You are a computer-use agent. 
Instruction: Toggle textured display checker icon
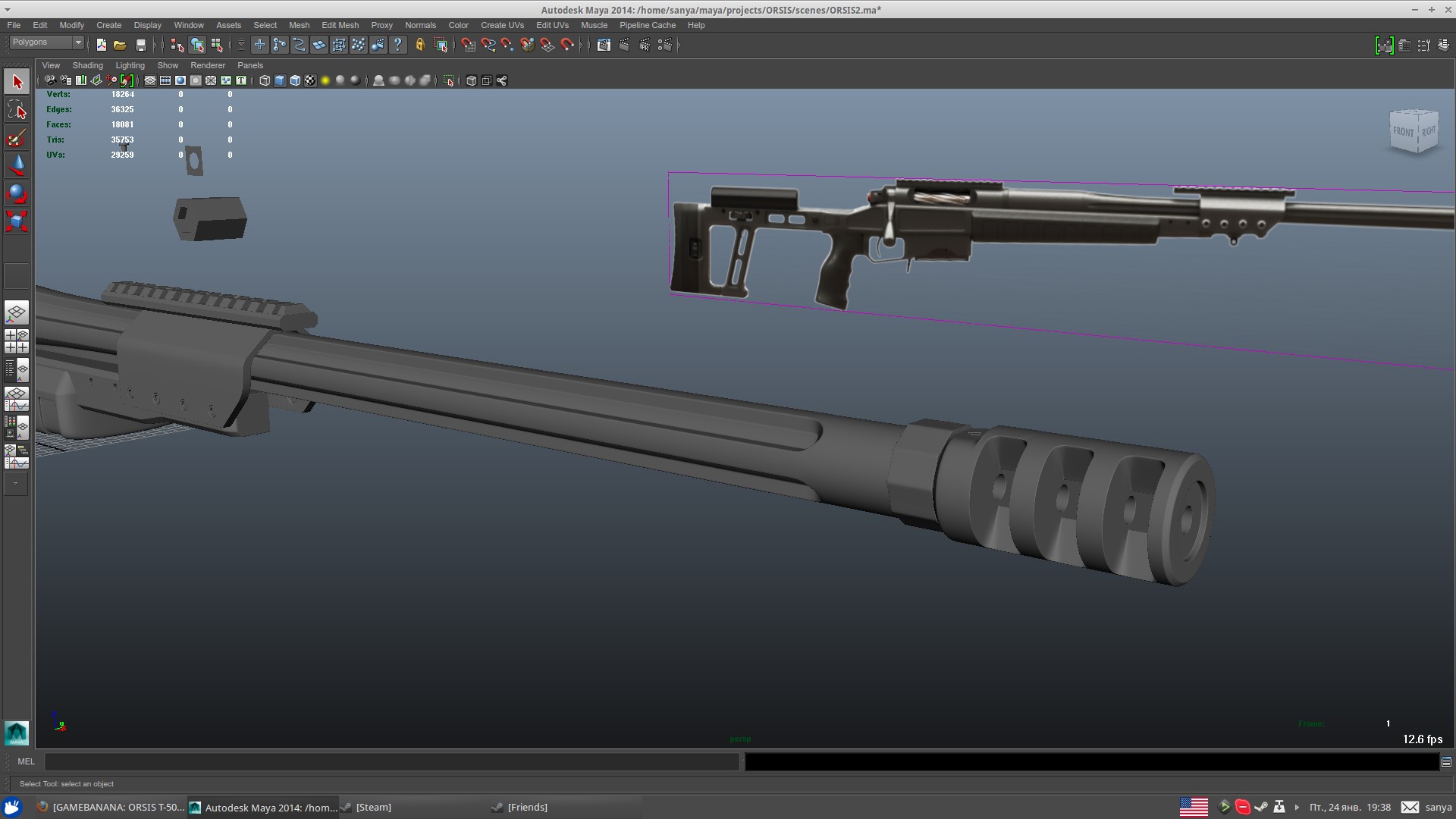(310, 80)
